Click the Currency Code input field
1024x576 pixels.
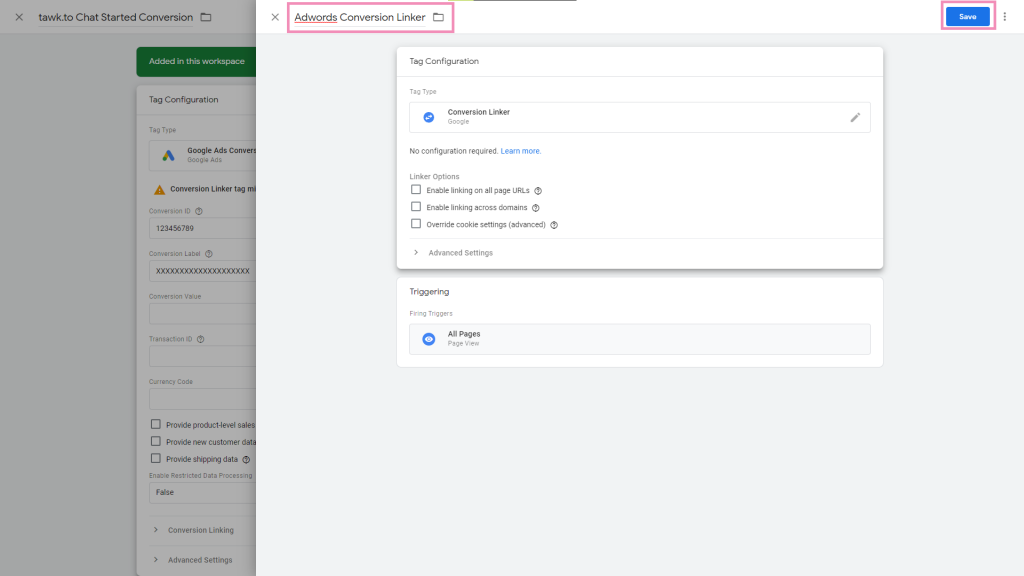pyautogui.click(x=202, y=399)
